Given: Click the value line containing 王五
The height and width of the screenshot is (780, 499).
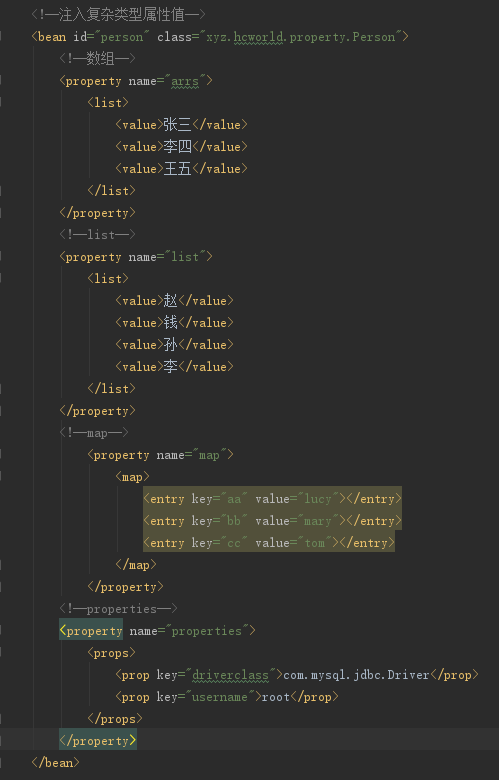Looking at the screenshot, I should tap(181, 169).
